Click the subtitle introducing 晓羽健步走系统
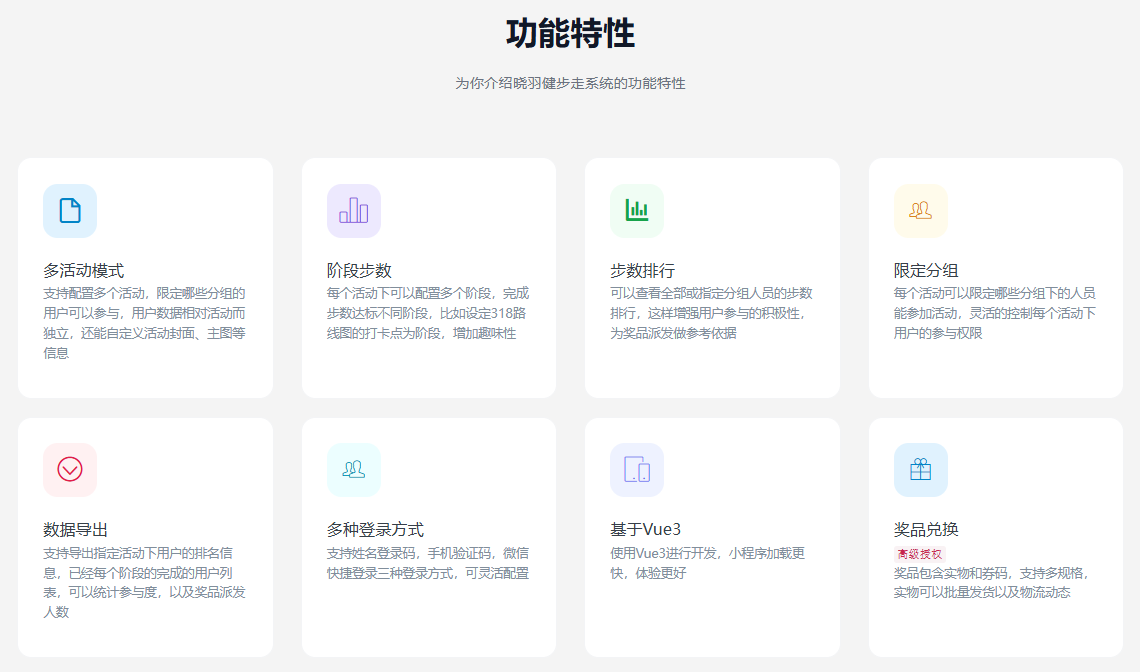This screenshot has width=1140, height=672. click(x=570, y=83)
